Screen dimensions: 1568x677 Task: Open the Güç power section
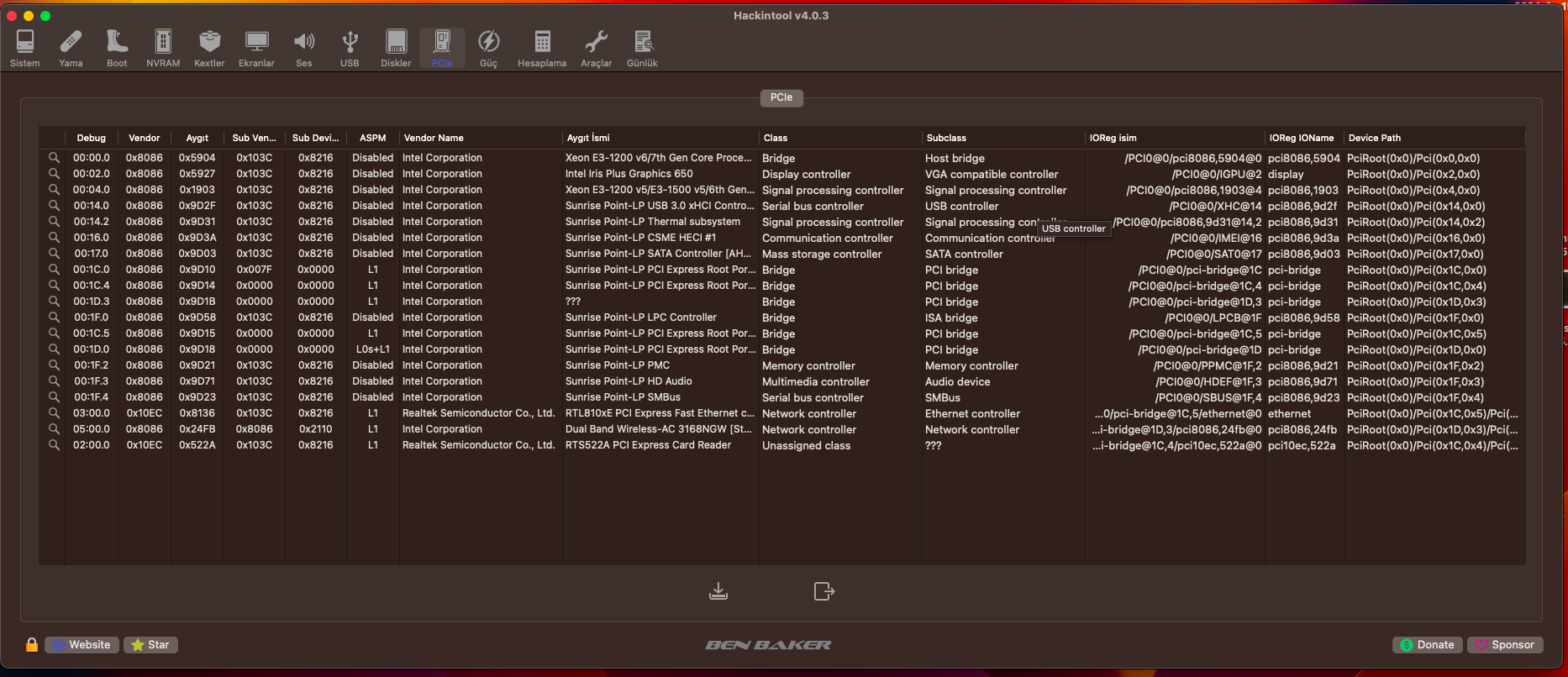pos(488,48)
